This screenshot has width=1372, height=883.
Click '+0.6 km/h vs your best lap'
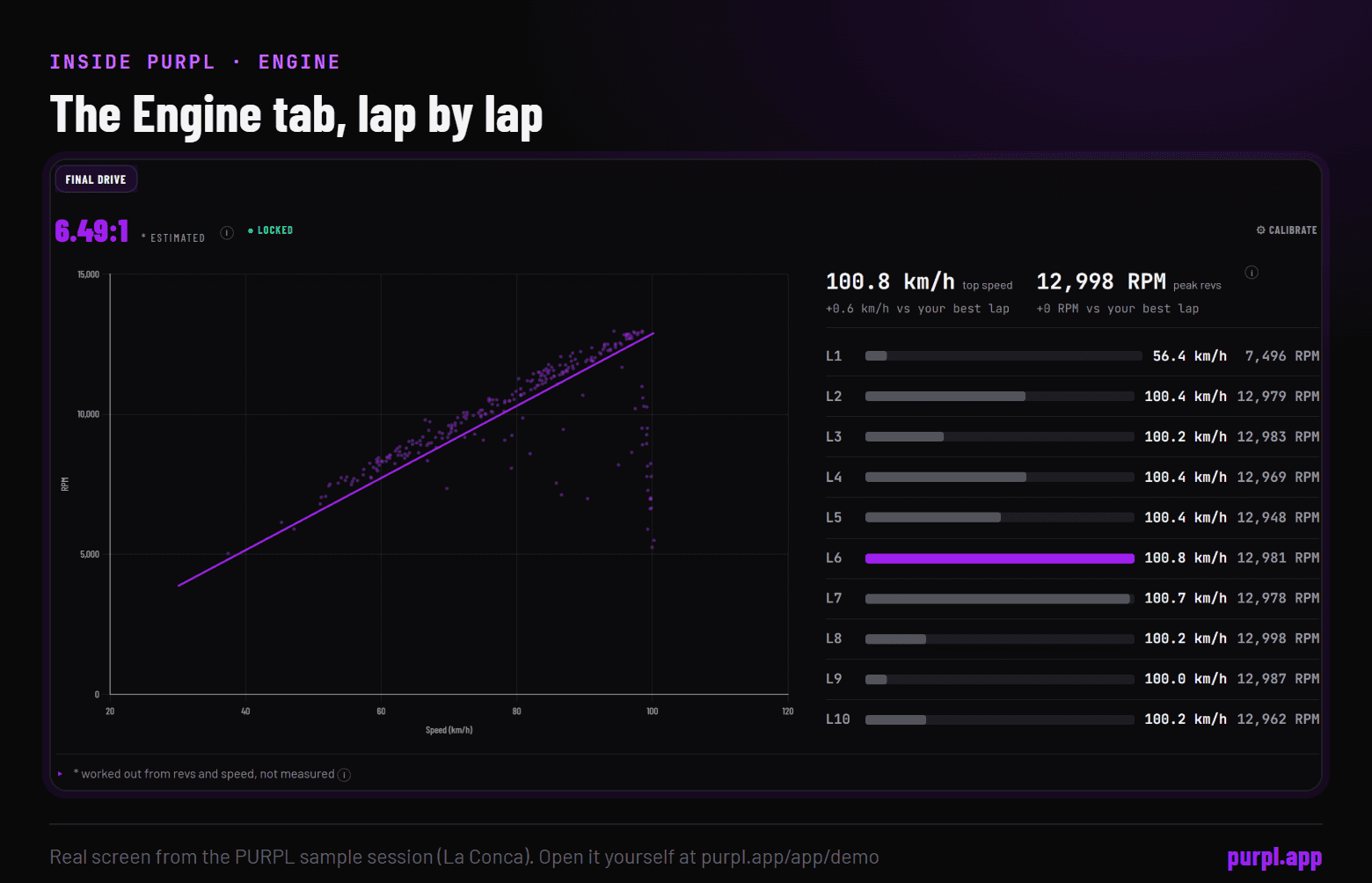(x=917, y=309)
